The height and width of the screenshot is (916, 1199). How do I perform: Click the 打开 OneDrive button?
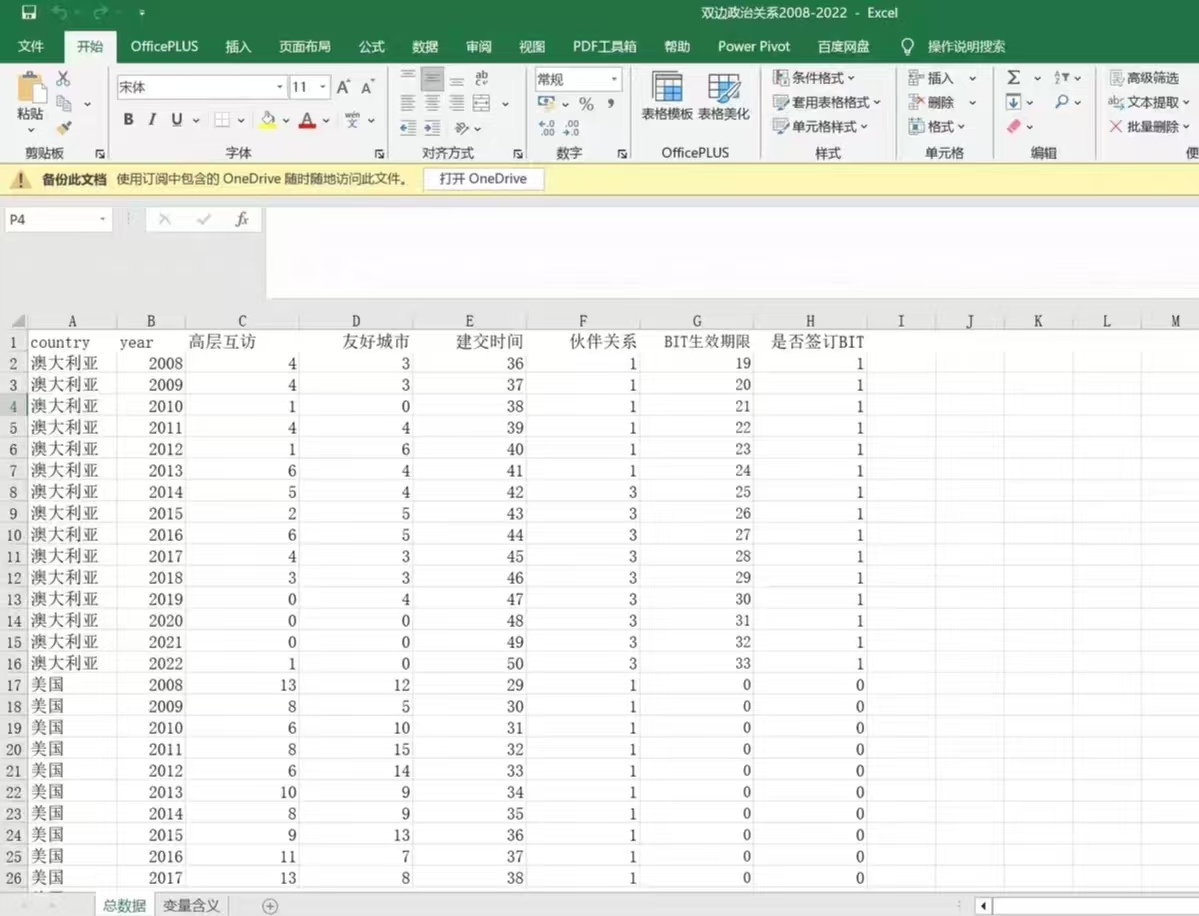483,179
